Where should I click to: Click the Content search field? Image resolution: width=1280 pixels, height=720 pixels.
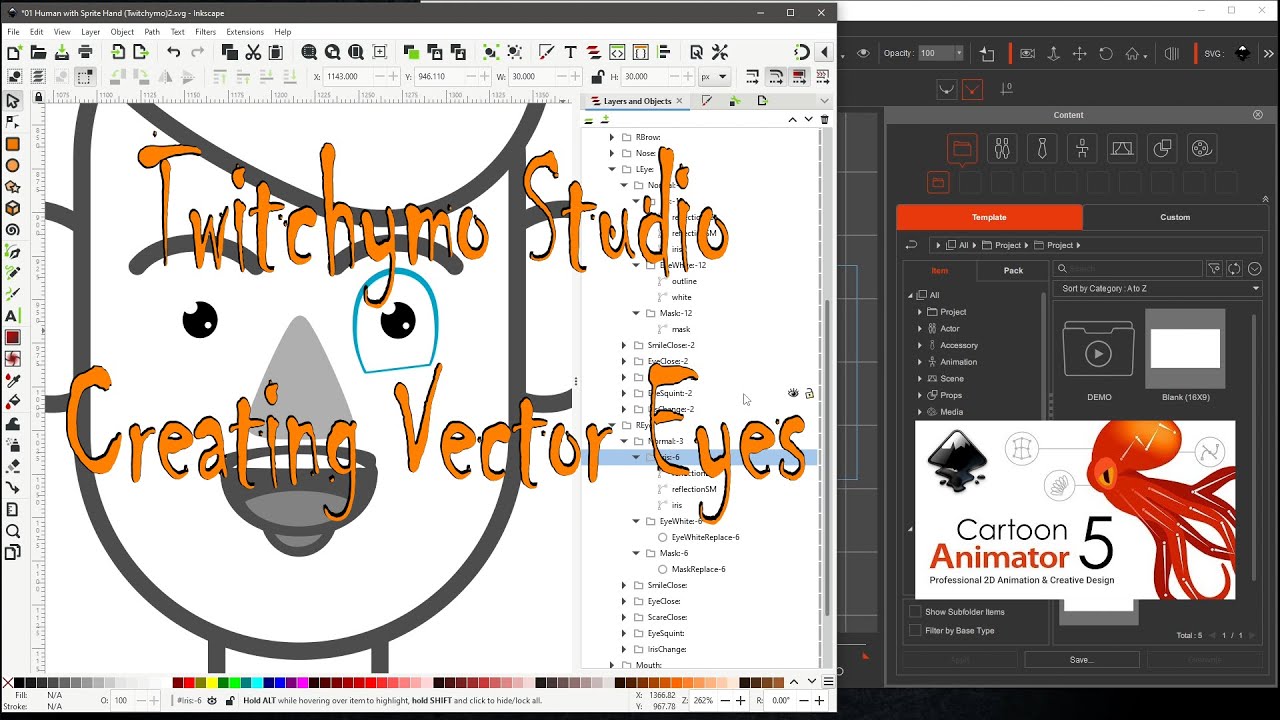pyautogui.click(x=1128, y=269)
